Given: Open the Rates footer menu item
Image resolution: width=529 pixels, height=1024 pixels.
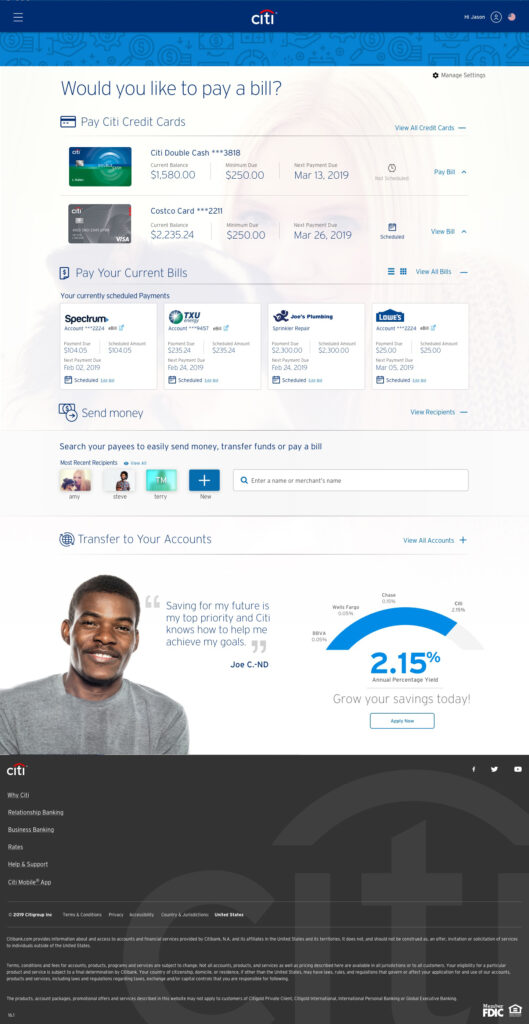Looking at the screenshot, I should (x=15, y=847).
